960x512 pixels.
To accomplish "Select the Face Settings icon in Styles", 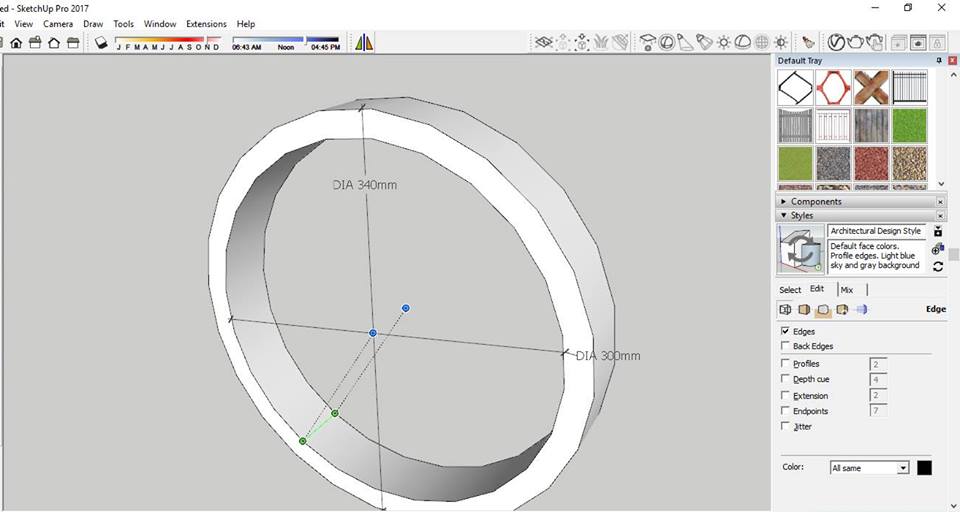I will point(804,310).
